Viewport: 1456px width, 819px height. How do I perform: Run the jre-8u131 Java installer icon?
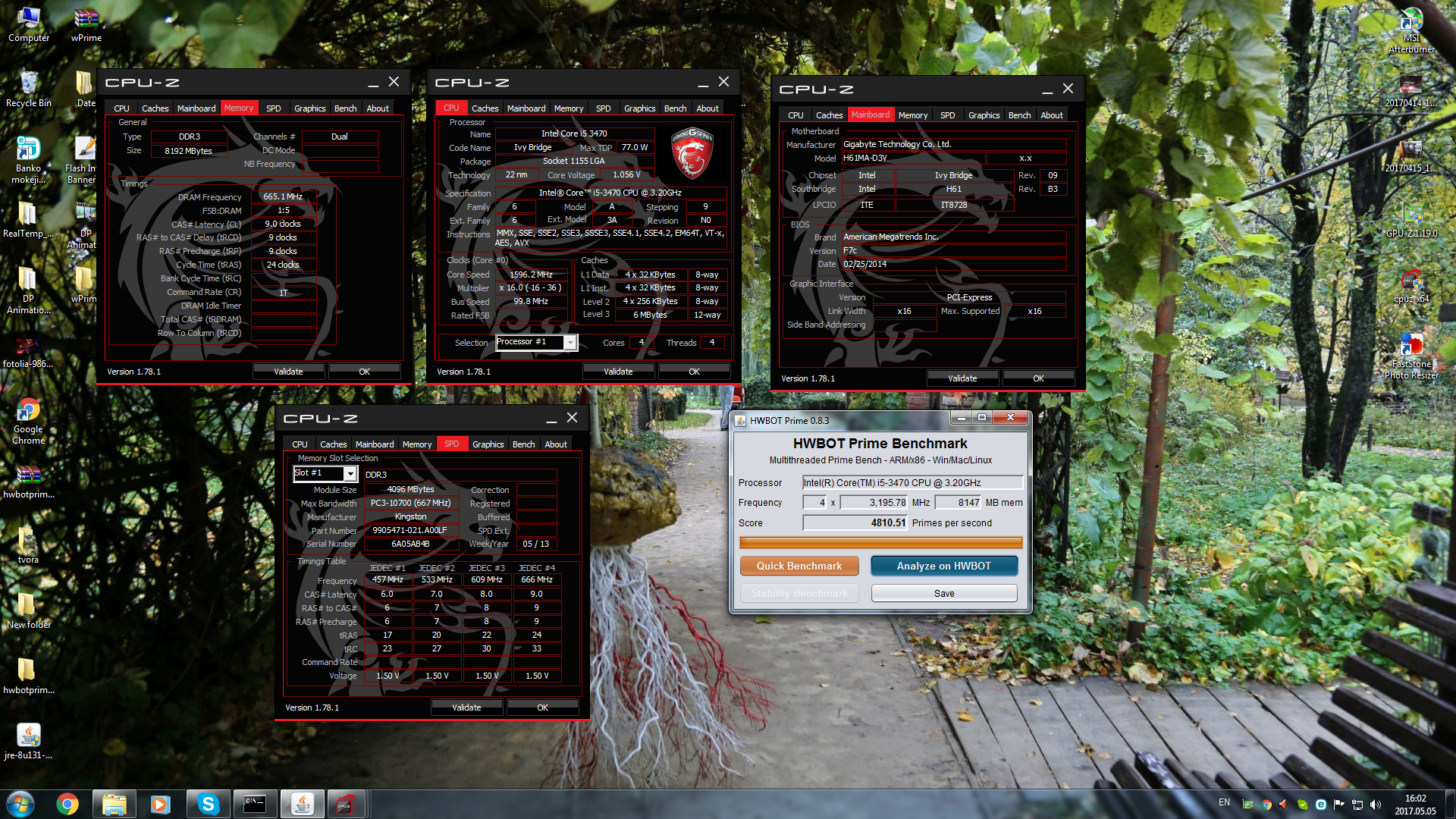28,742
